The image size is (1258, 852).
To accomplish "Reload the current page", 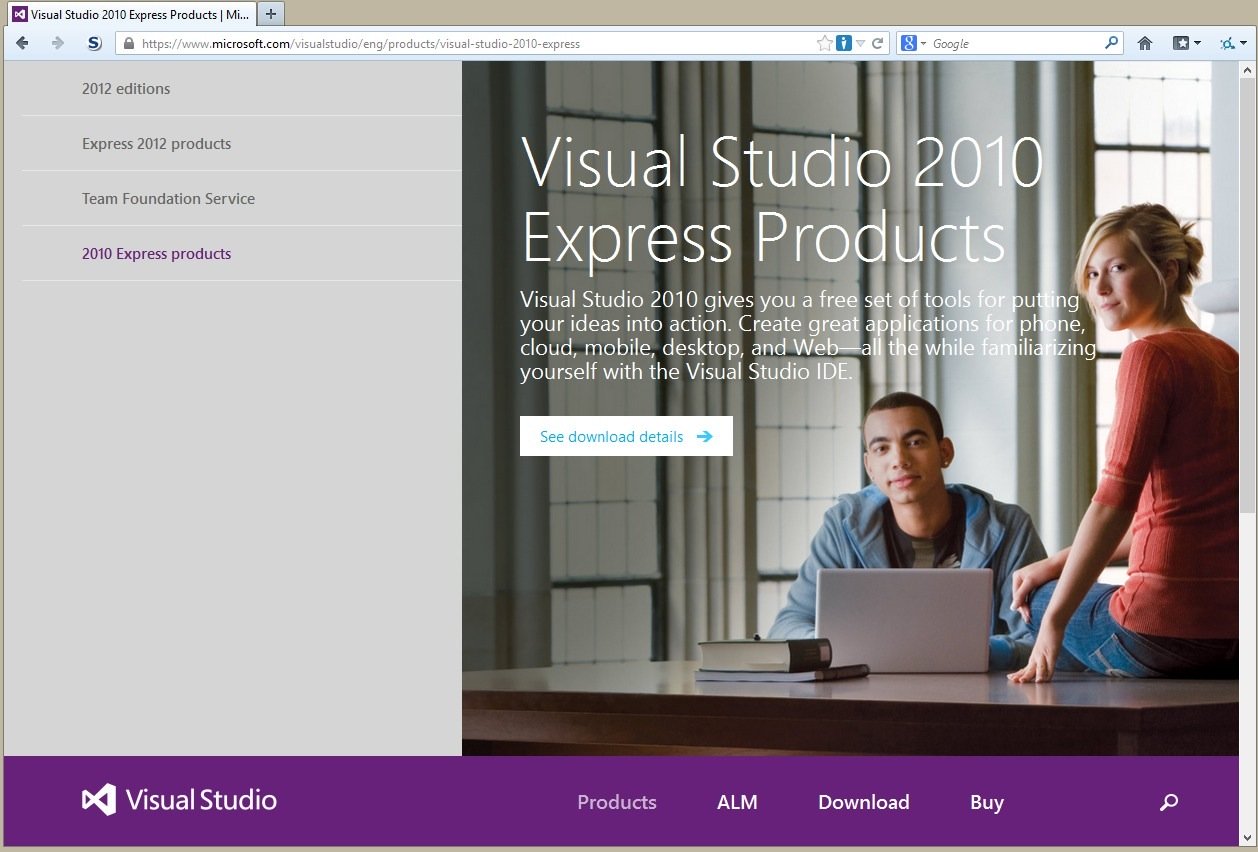I will tap(877, 43).
